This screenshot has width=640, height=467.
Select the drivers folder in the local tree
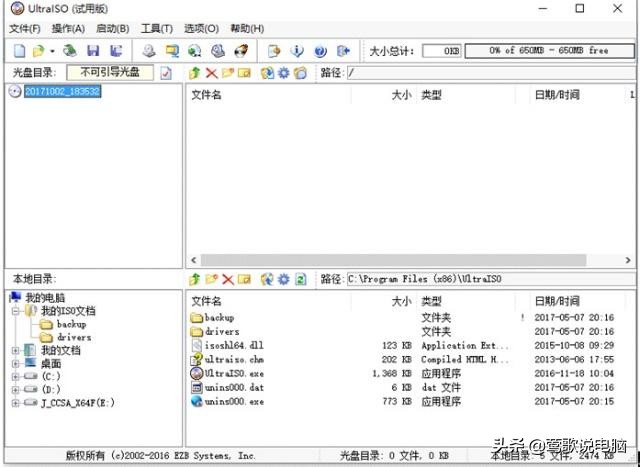[x=74, y=337]
